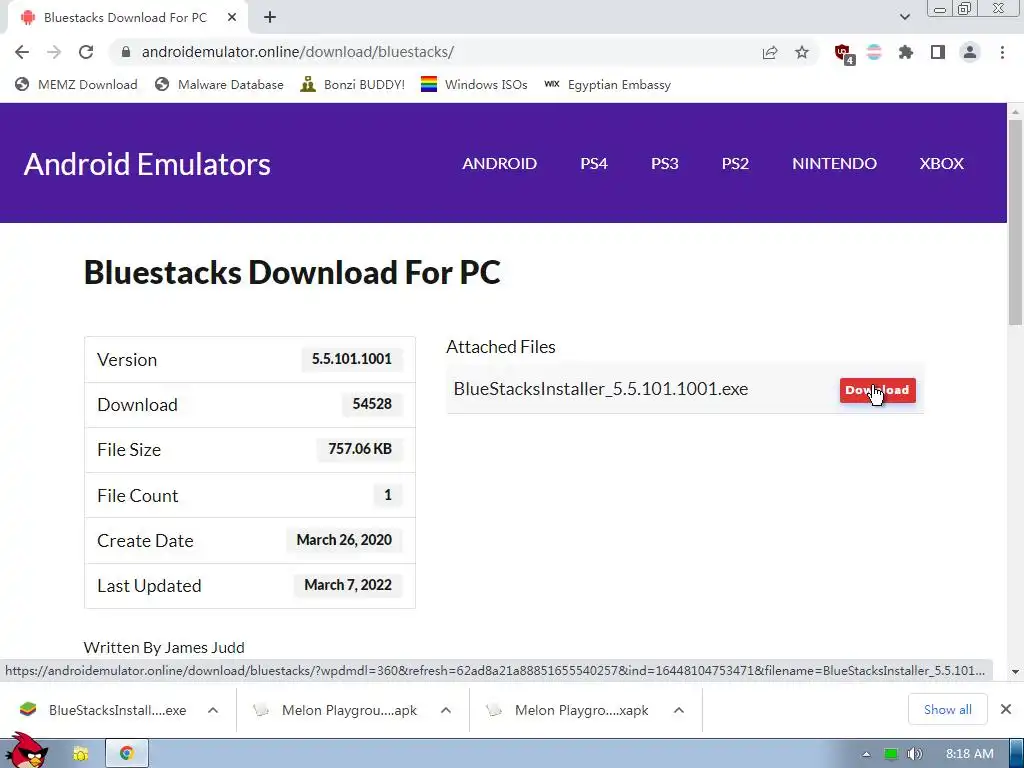Open the PS3 nav menu item
Viewport: 1024px width, 768px height.
click(664, 163)
